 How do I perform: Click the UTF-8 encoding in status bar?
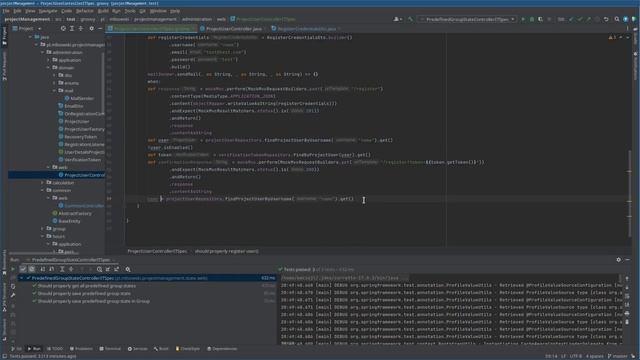576,356
